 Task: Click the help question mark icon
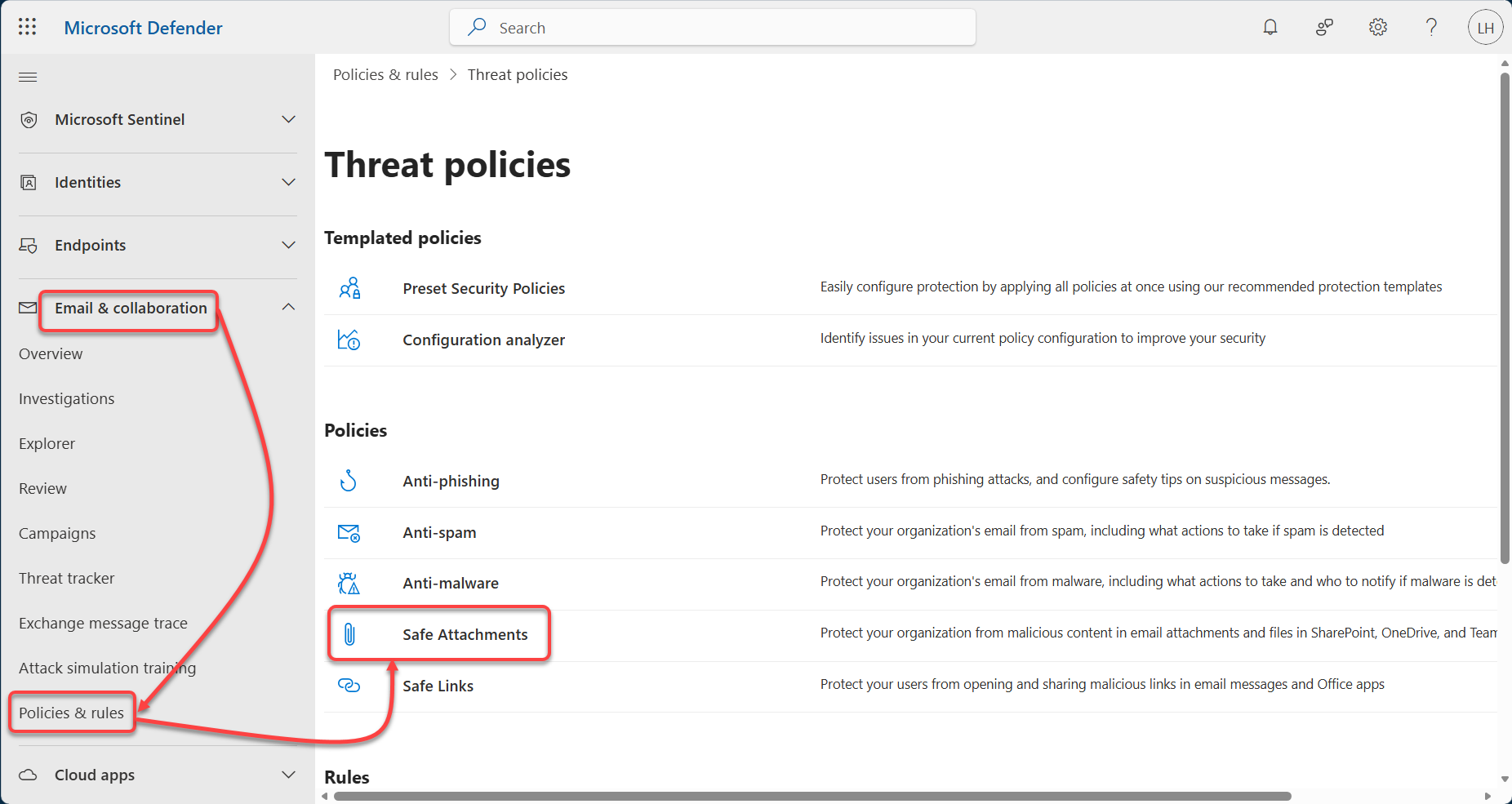click(x=1430, y=27)
